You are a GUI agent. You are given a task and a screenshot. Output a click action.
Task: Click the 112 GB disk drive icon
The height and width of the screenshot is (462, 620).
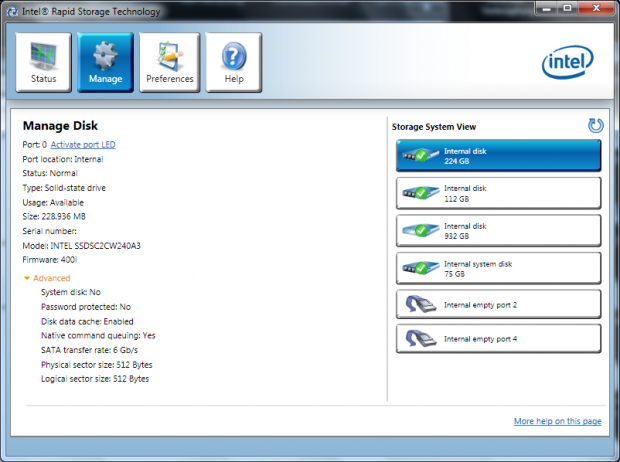click(x=421, y=193)
